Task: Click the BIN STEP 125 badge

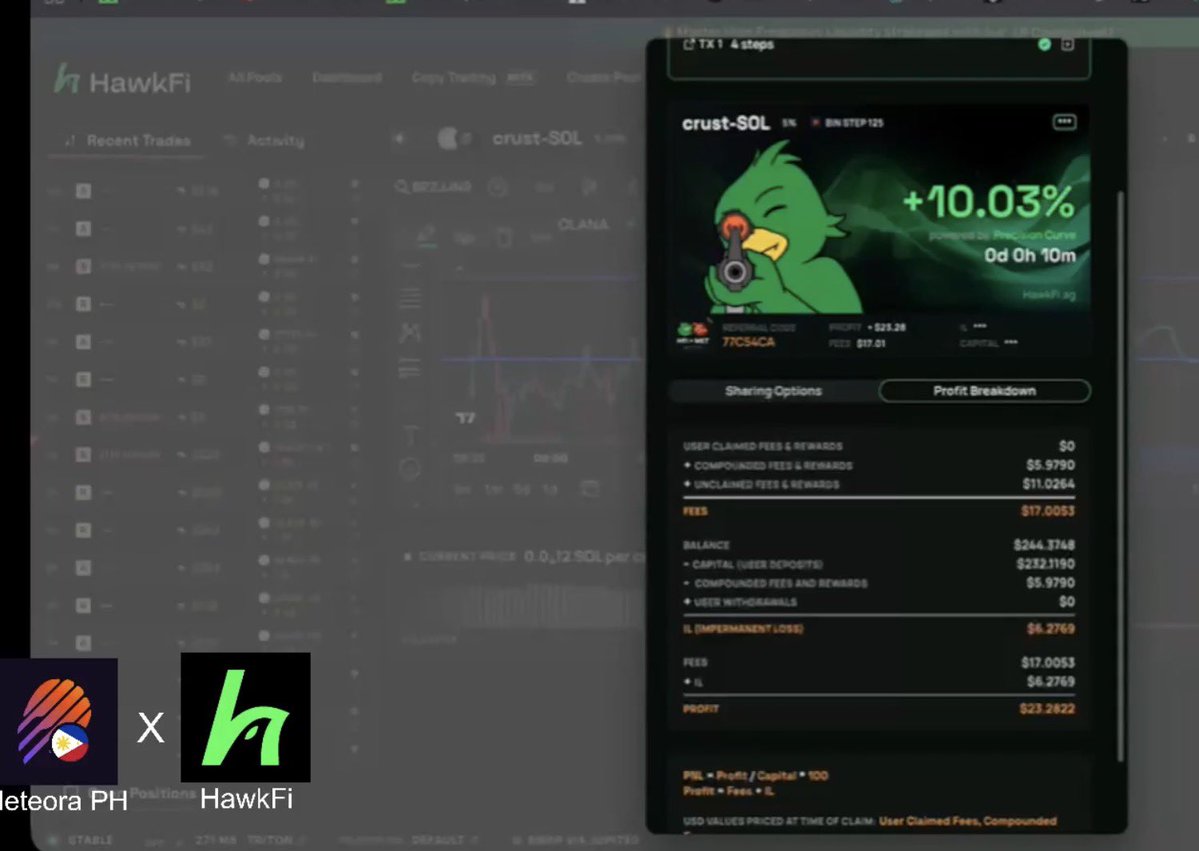Action: click(x=848, y=122)
